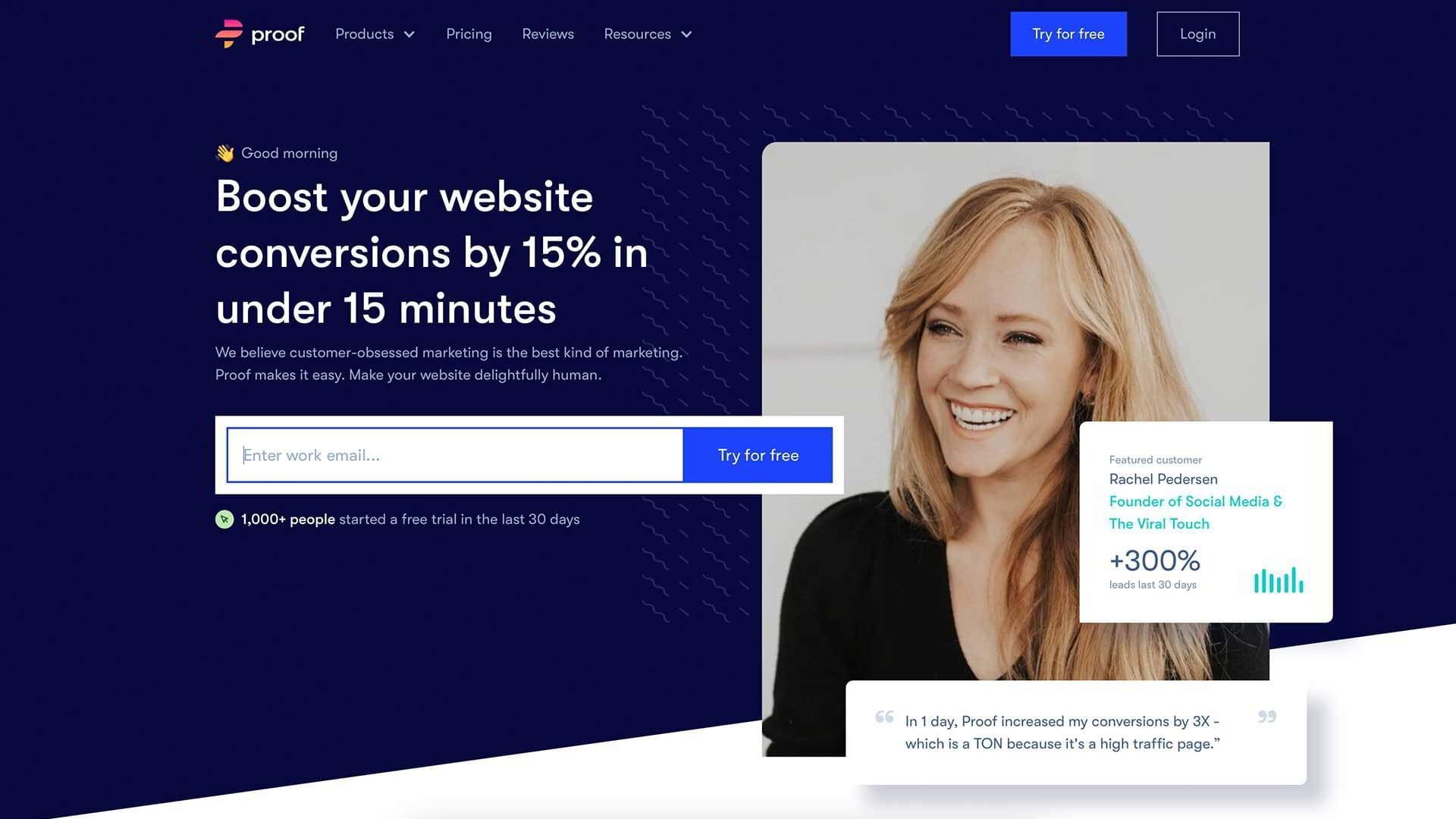The image size is (1456, 819).
Task: Click the Pricing navigation menu item
Action: click(469, 34)
